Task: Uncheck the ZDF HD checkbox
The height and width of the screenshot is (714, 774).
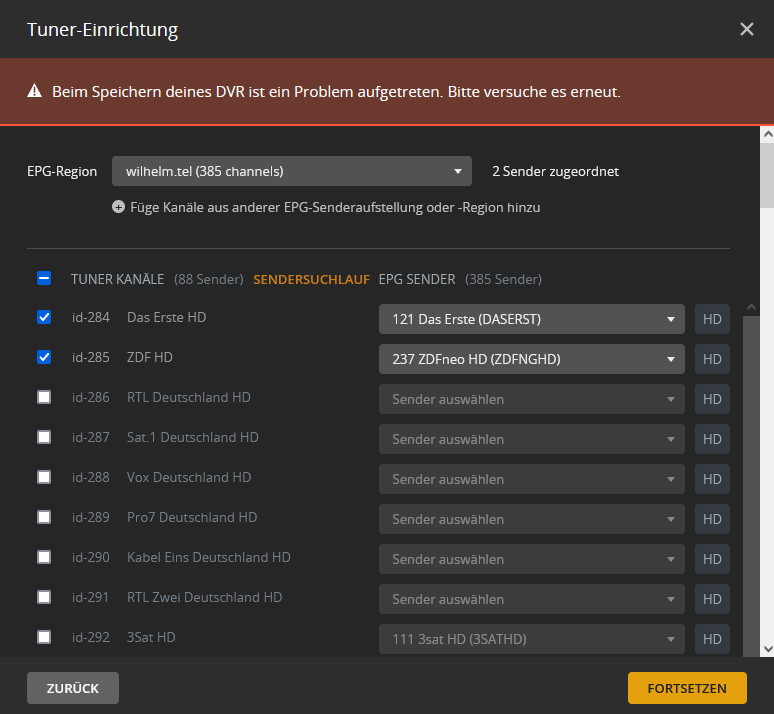Action: [44, 357]
